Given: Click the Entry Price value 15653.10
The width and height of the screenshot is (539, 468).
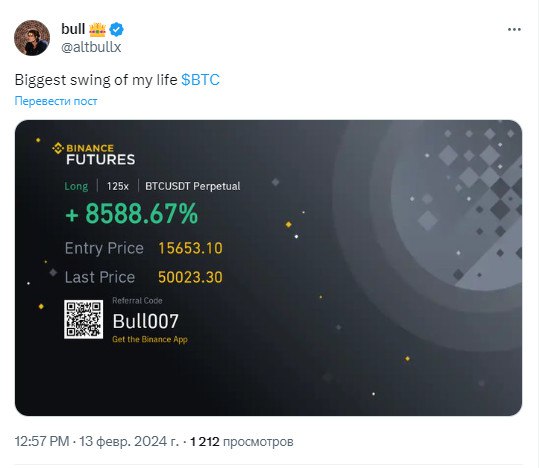Looking at the screenshot, I should coord(190,248).
